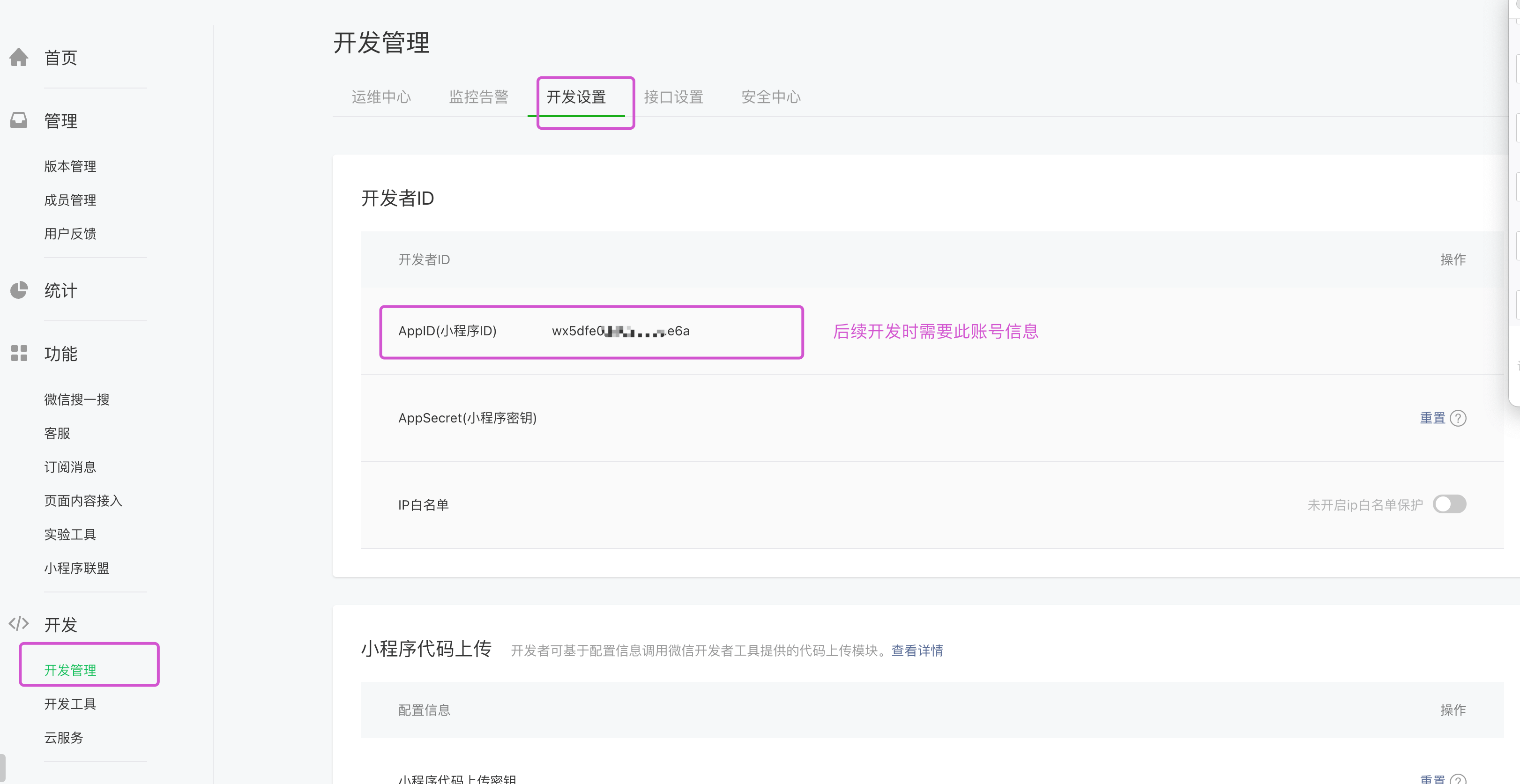Open the 开发 section in the sidebar
This screenshot has width=1520, height=784.
[x=61, y=624]
